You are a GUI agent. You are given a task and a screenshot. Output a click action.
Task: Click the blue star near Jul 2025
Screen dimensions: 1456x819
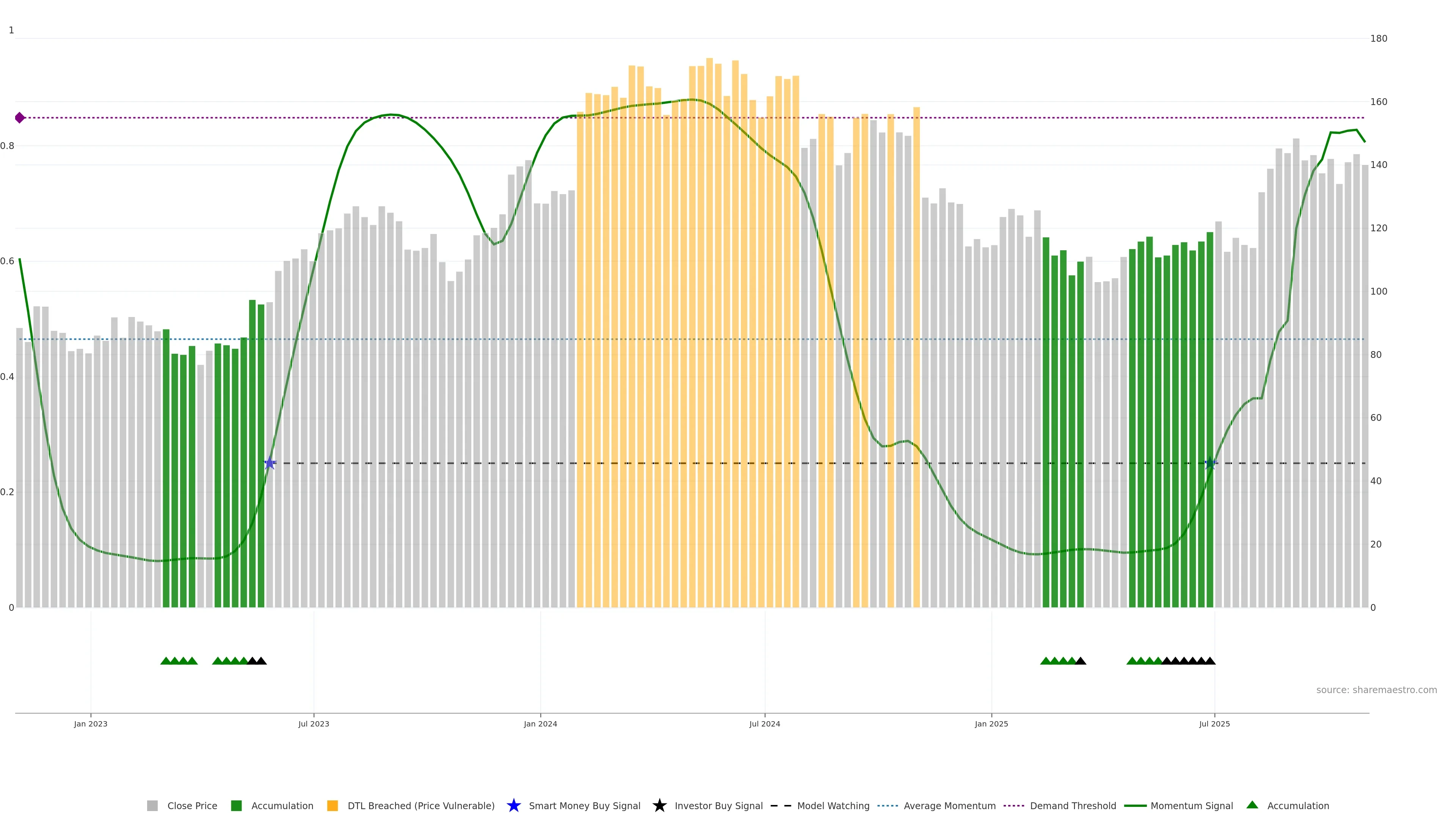point(1210,463)
